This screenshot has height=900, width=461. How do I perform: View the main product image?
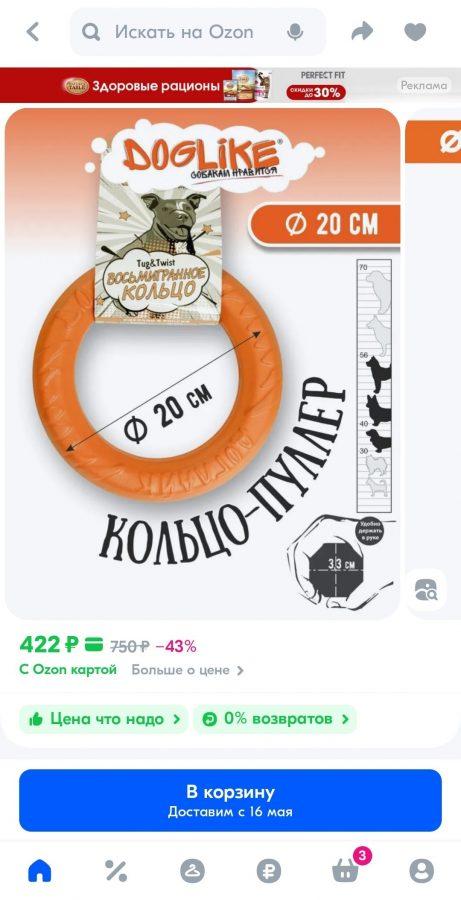[x=202, y=364]
